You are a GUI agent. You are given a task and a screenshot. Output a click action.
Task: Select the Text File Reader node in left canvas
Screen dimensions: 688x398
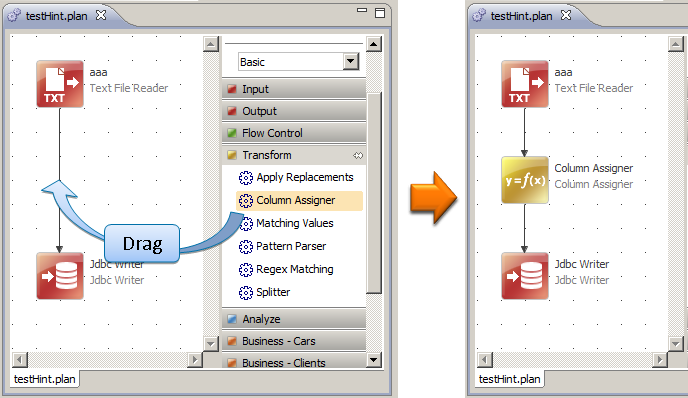pos(60,84)
